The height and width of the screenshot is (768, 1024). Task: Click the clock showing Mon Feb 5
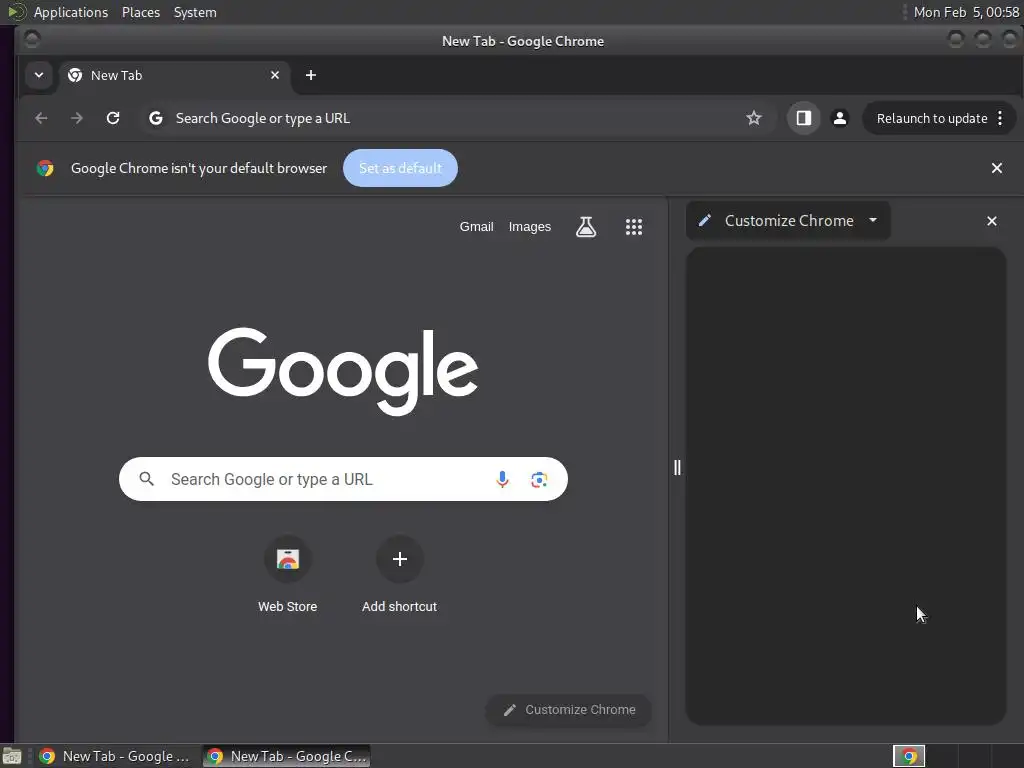(966, 12)
